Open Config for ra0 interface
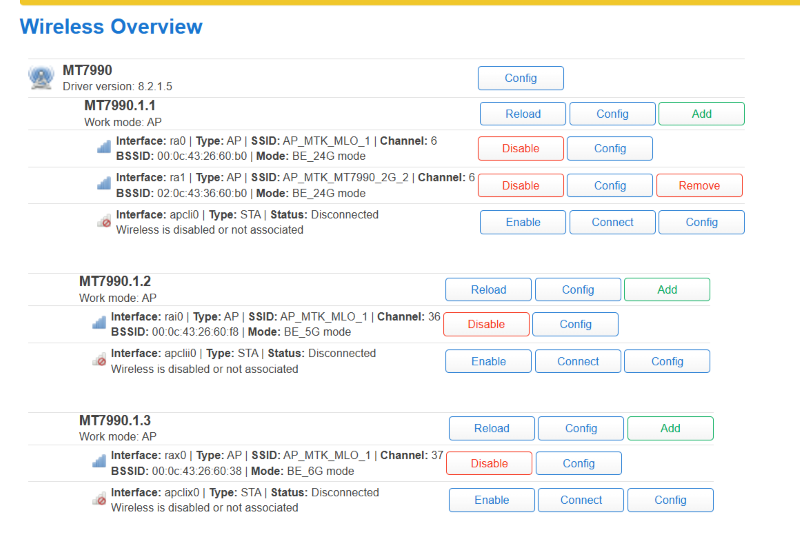This screenshot has width=800, height=555. pyautogui.click(x=610, y=148)
